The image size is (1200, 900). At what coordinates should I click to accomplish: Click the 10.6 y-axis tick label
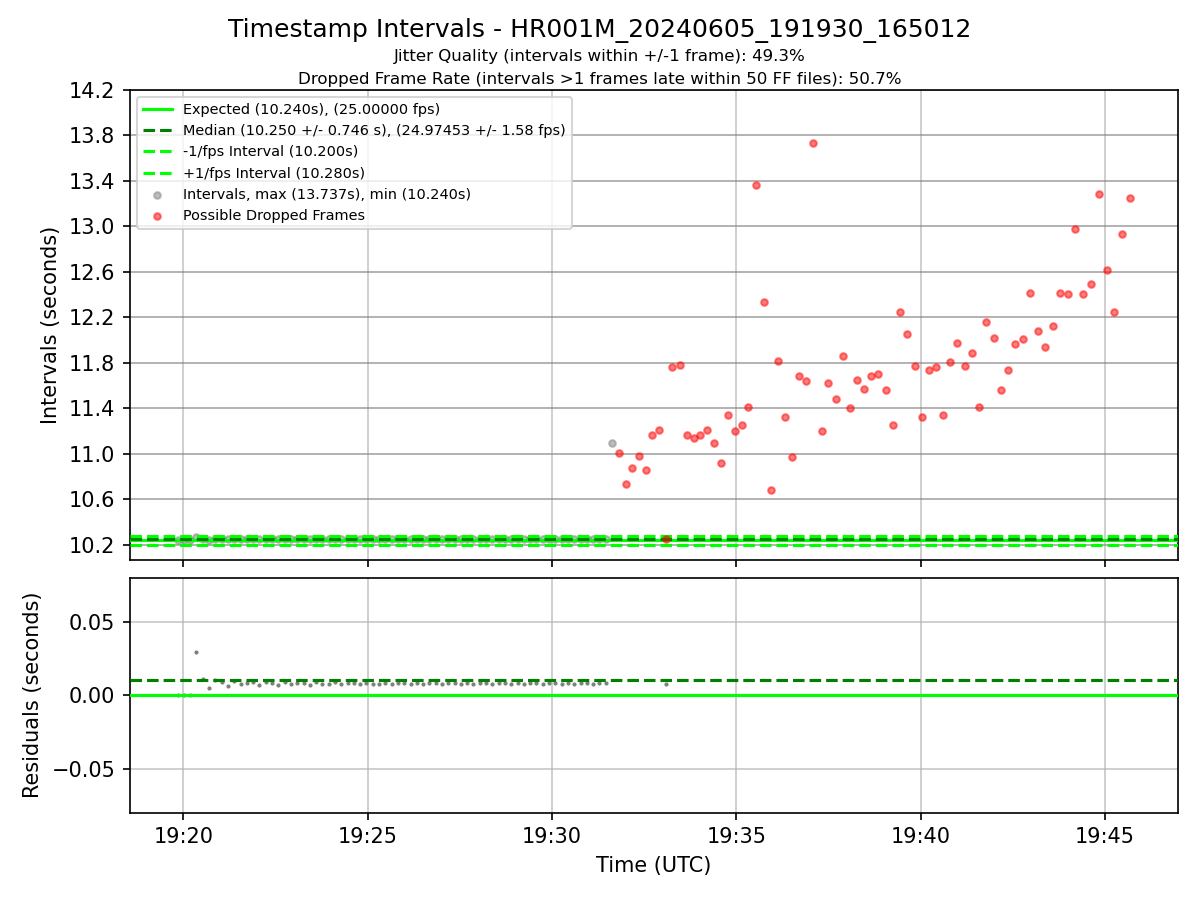(x=94, y=499)
